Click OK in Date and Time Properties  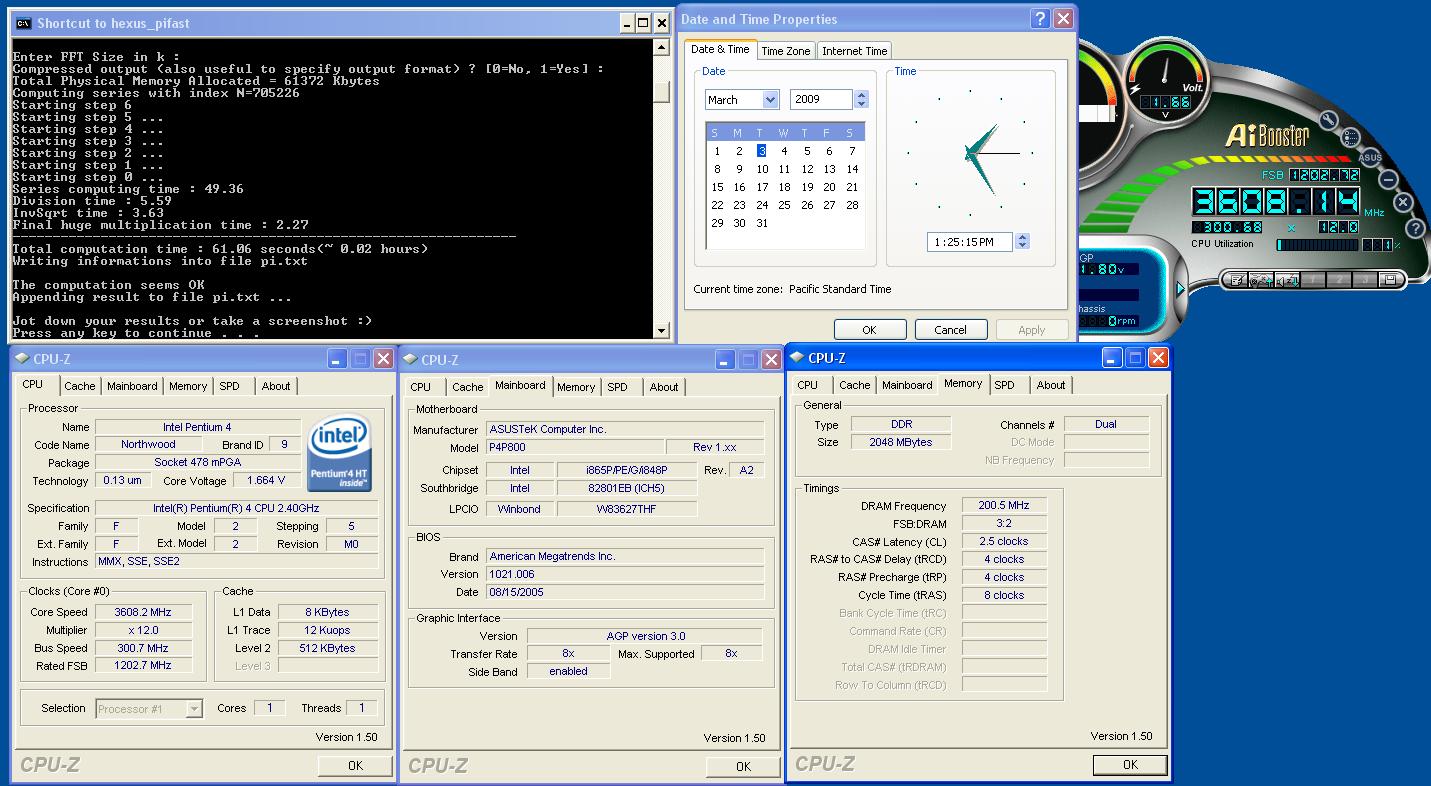869,330
